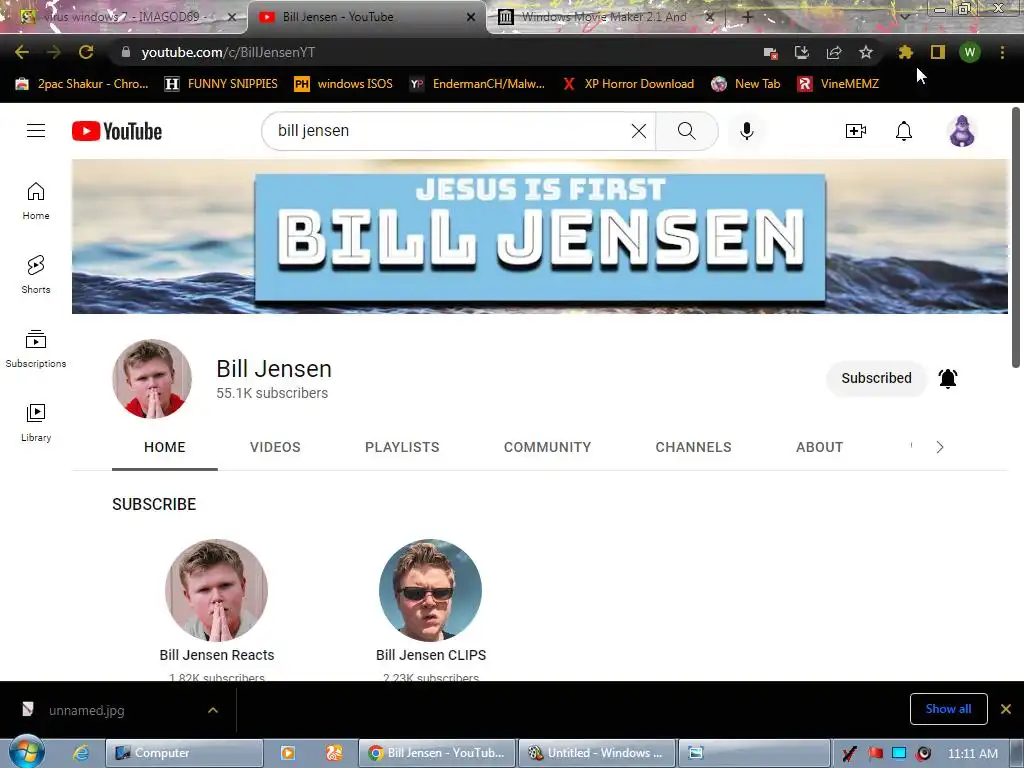Open the XP Horror Download bookmark
1024x768 pixels.
(x=628, y=84)
